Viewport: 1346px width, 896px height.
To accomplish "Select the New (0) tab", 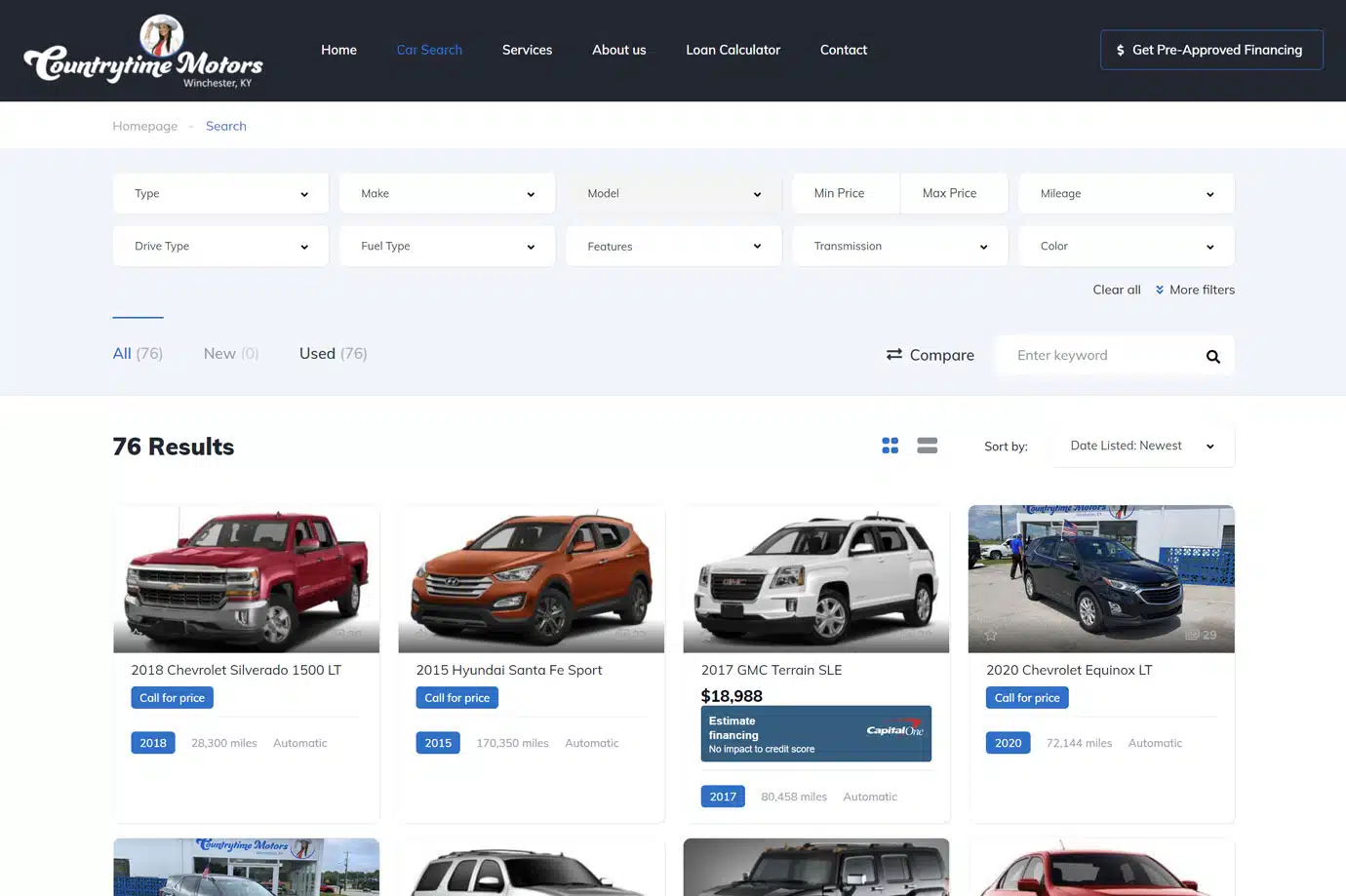I will tap(231, 353).
